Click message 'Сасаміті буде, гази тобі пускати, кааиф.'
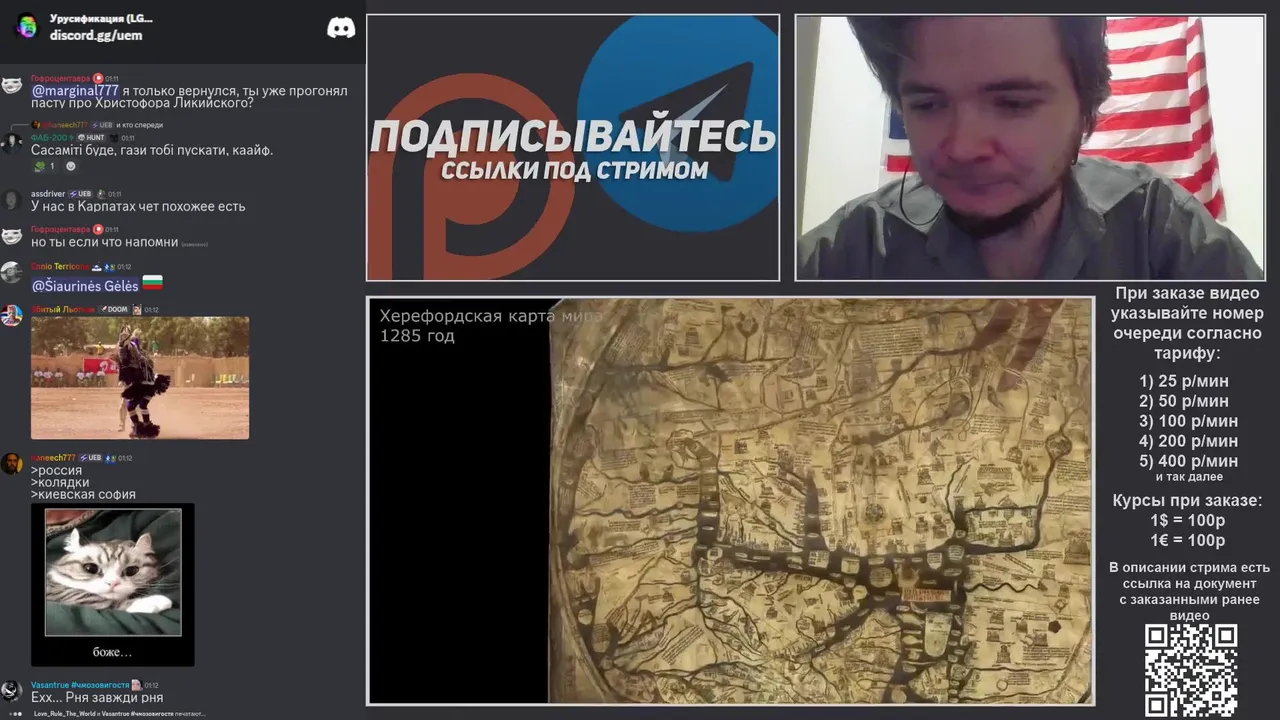Screen dimensions: 1280x720 [152, 150]
